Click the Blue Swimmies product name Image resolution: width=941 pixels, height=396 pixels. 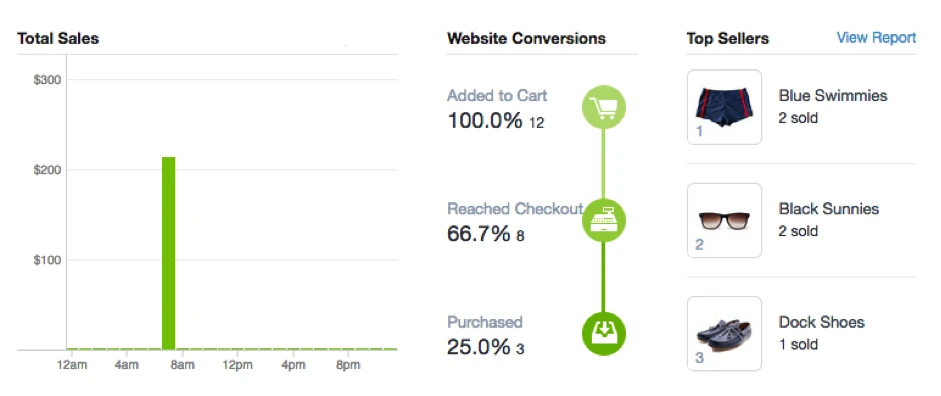click(833, 95)
